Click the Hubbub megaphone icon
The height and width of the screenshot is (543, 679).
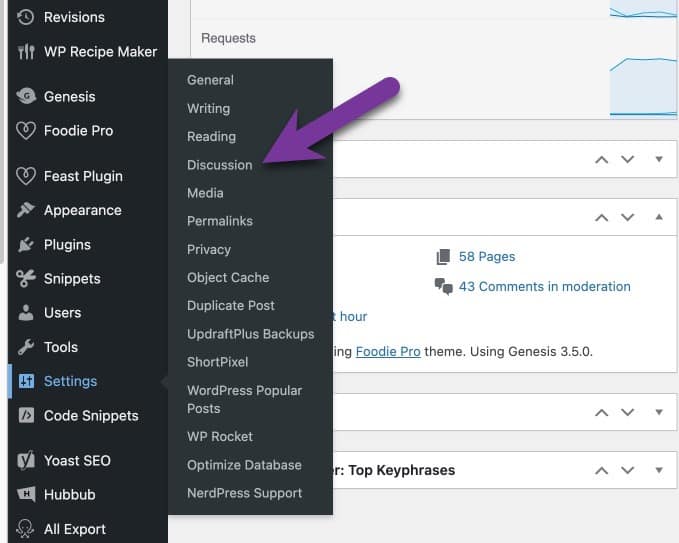pyautogui.click(x=26, y=494)
